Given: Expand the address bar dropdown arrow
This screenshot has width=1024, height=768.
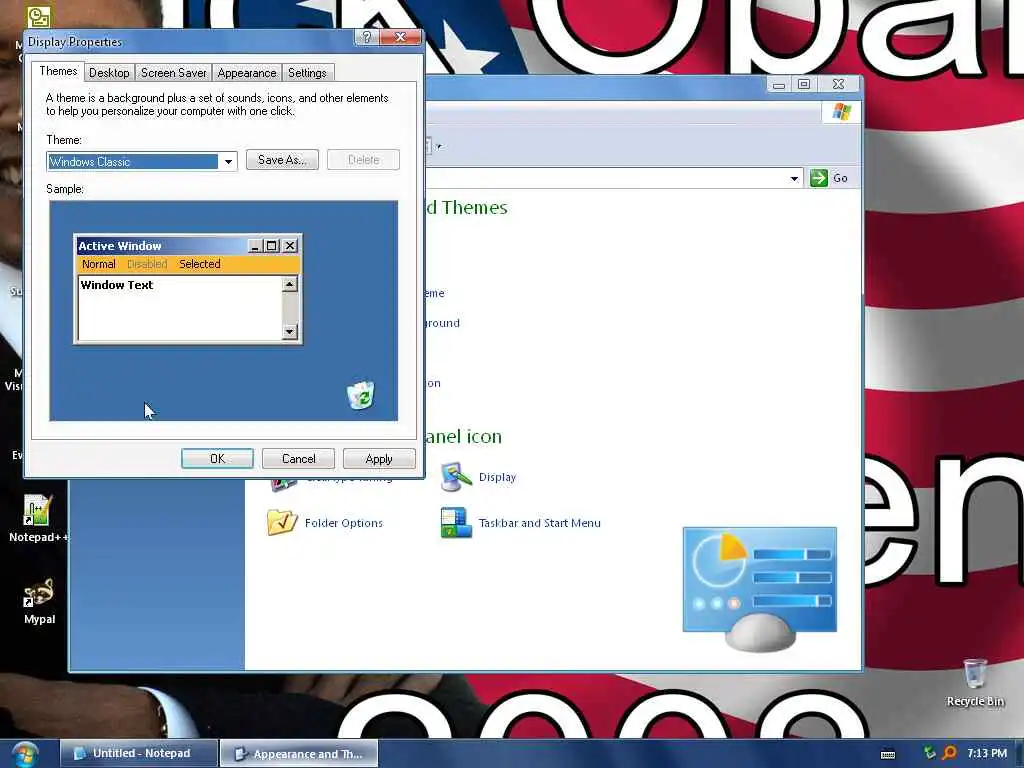Looking at the screenshot, I should click(x=794, y=178).
